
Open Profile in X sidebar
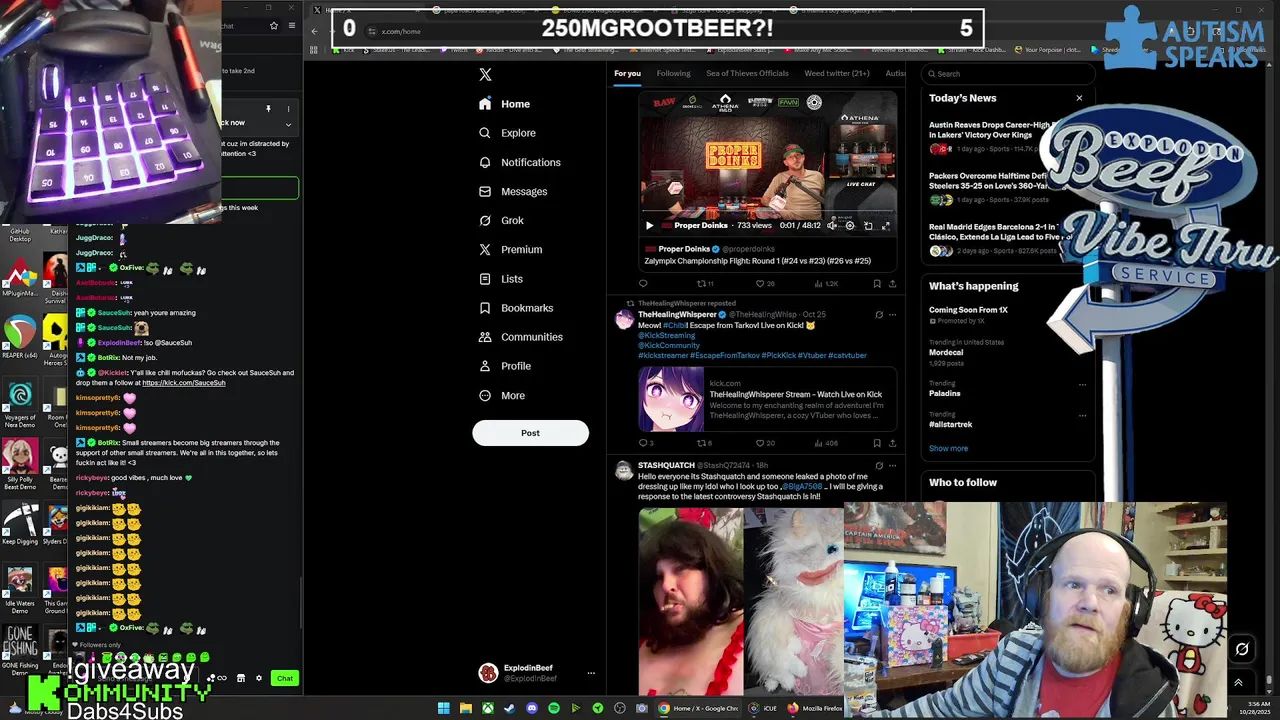(505, 366)
